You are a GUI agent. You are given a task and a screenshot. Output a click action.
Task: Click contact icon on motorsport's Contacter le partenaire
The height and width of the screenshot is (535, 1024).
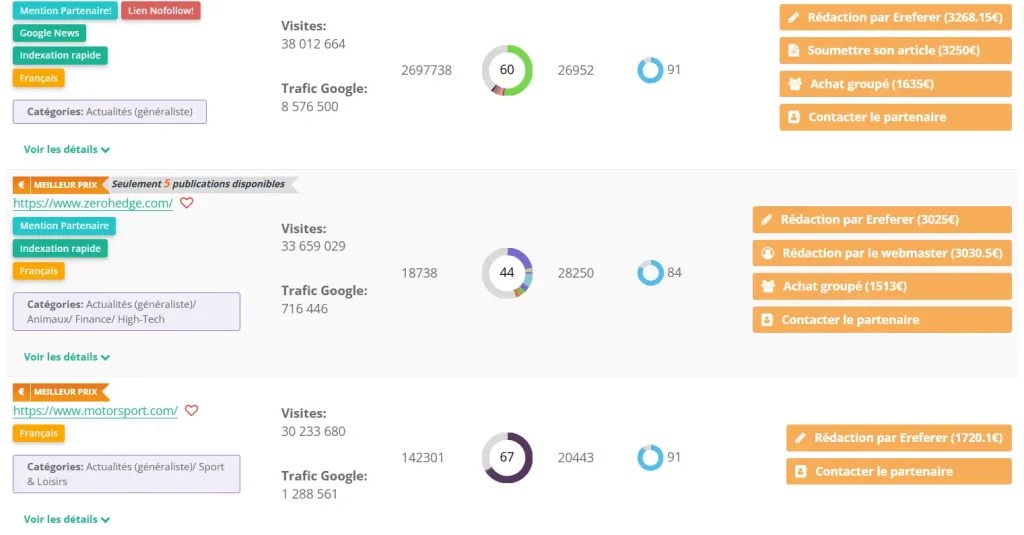pos(801,472)
